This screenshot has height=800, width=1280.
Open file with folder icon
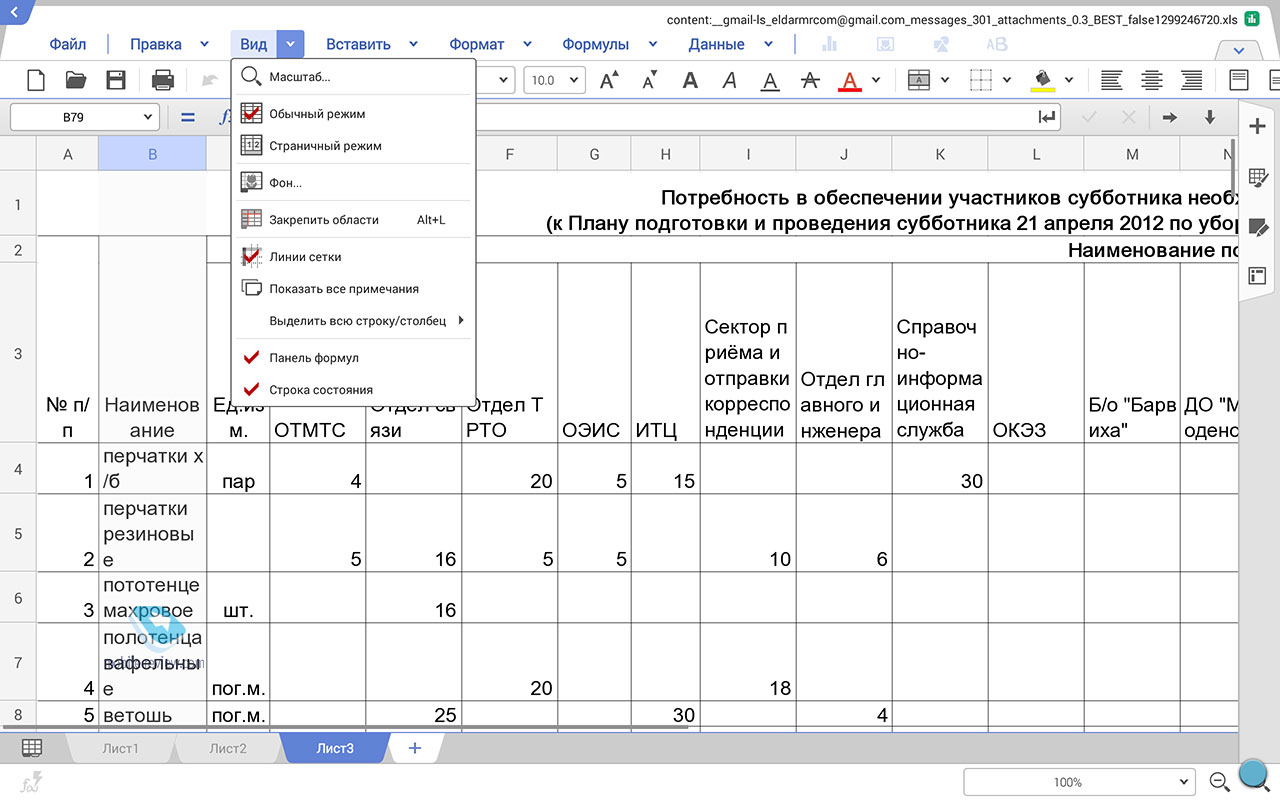point(75,80)
